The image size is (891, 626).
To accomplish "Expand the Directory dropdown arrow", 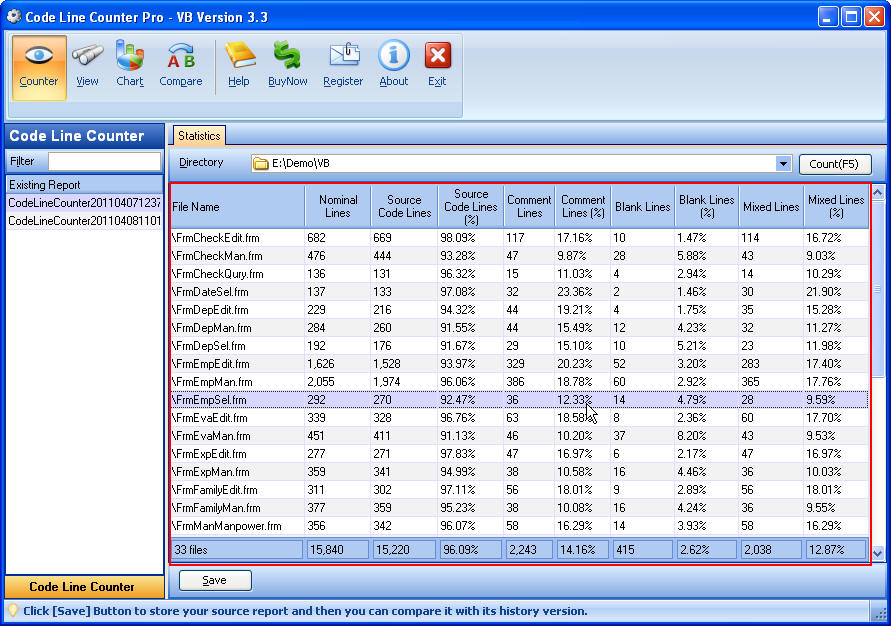I will tap(783, 164).
